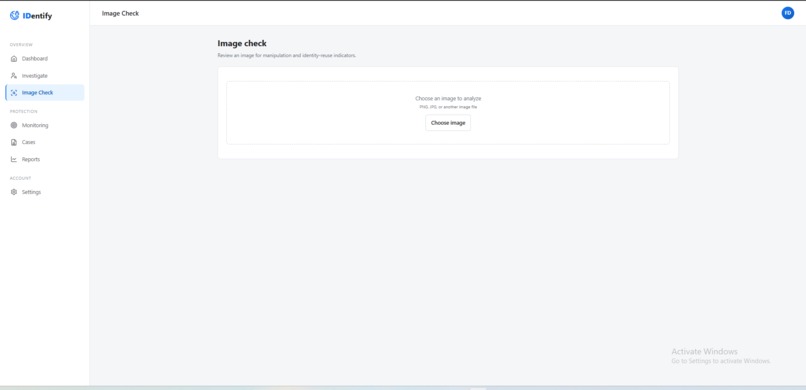Select Image Check in the sidebar
The height and width of the screenshot is (390, 806).
tap(45, 93)
